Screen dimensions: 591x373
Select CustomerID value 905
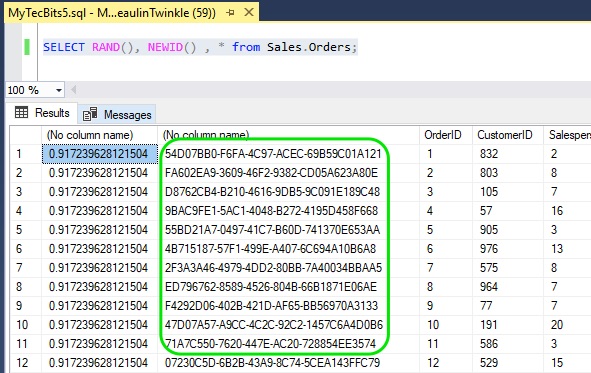508,230
